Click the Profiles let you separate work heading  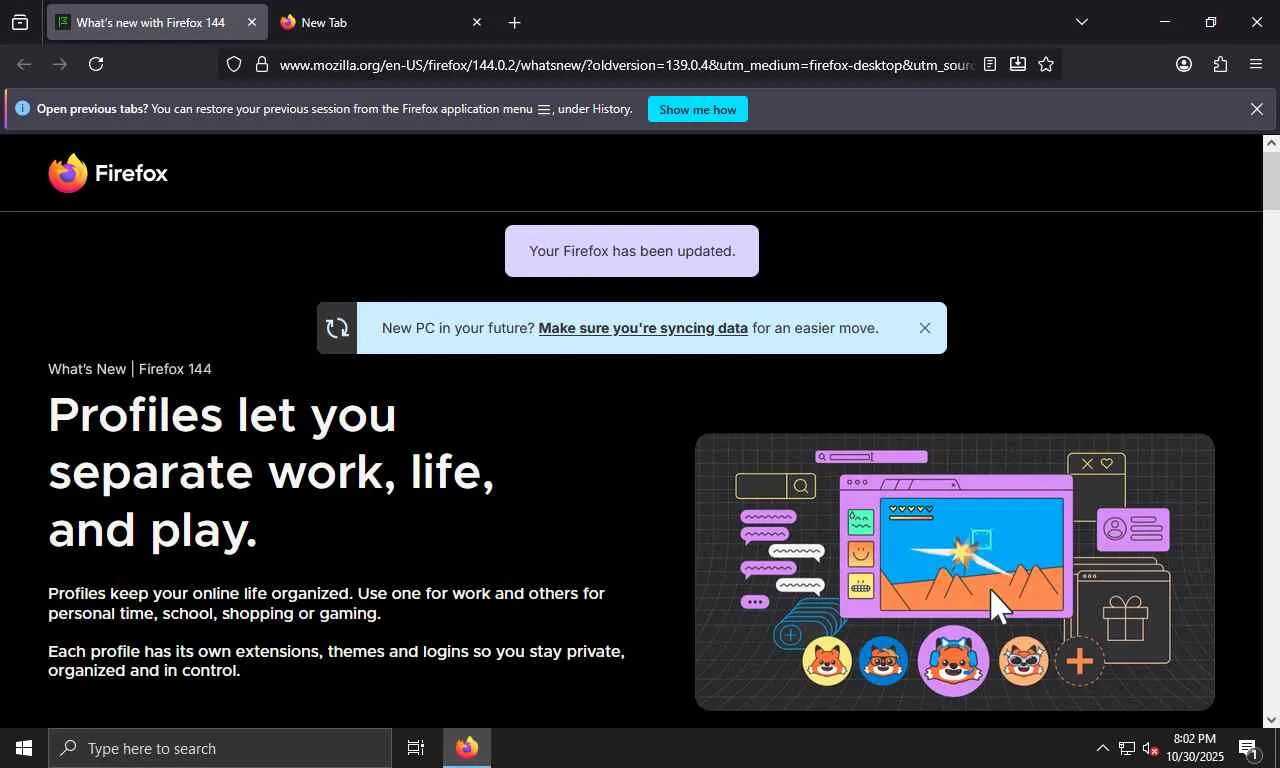pos(272,472)
